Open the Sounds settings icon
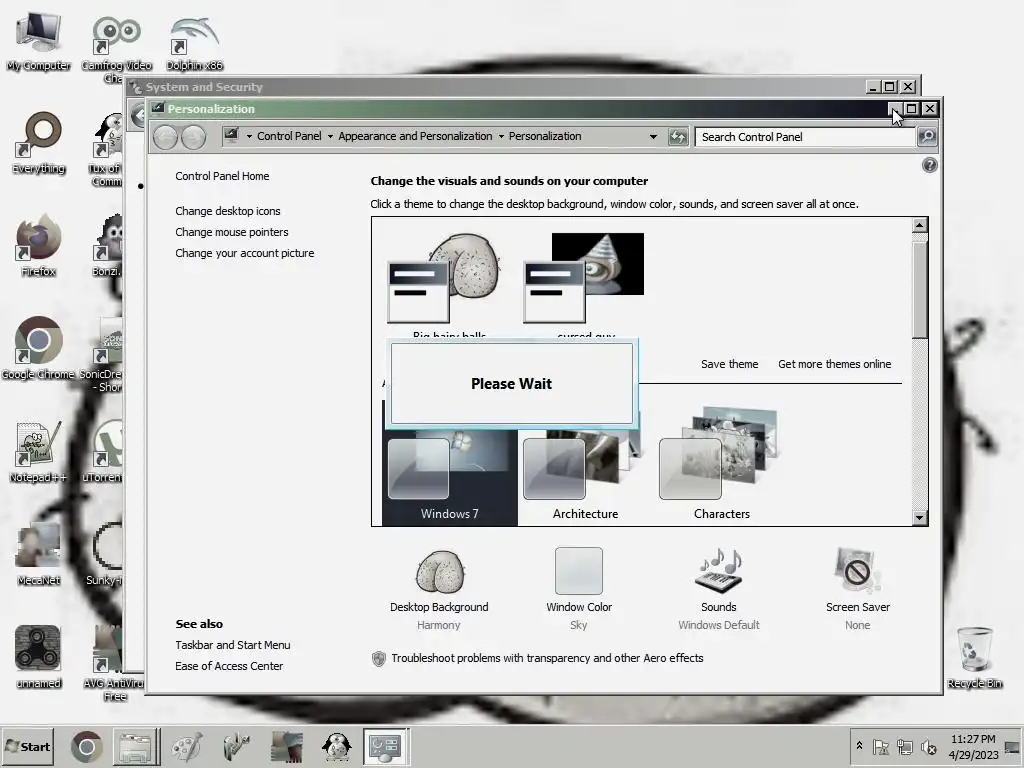Viewport: 1024px width, 768px height. (718, 570)
